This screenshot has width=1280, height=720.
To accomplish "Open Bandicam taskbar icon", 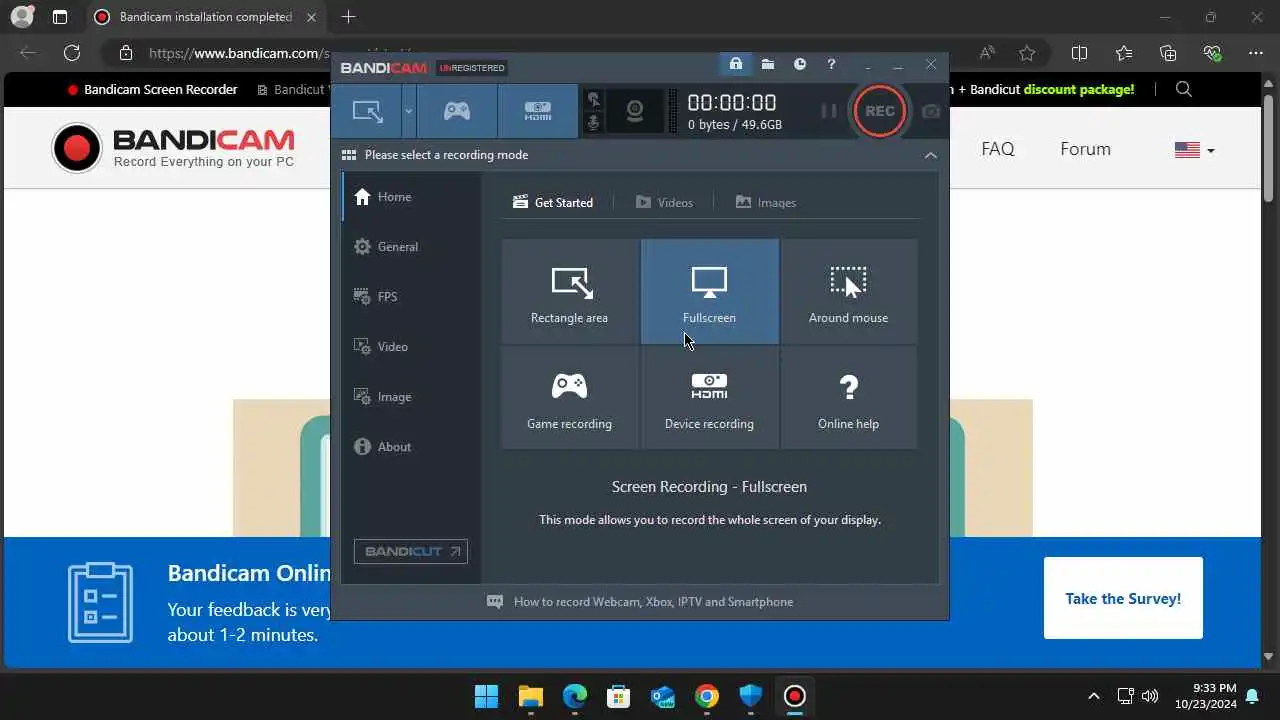I will (795, 696).
